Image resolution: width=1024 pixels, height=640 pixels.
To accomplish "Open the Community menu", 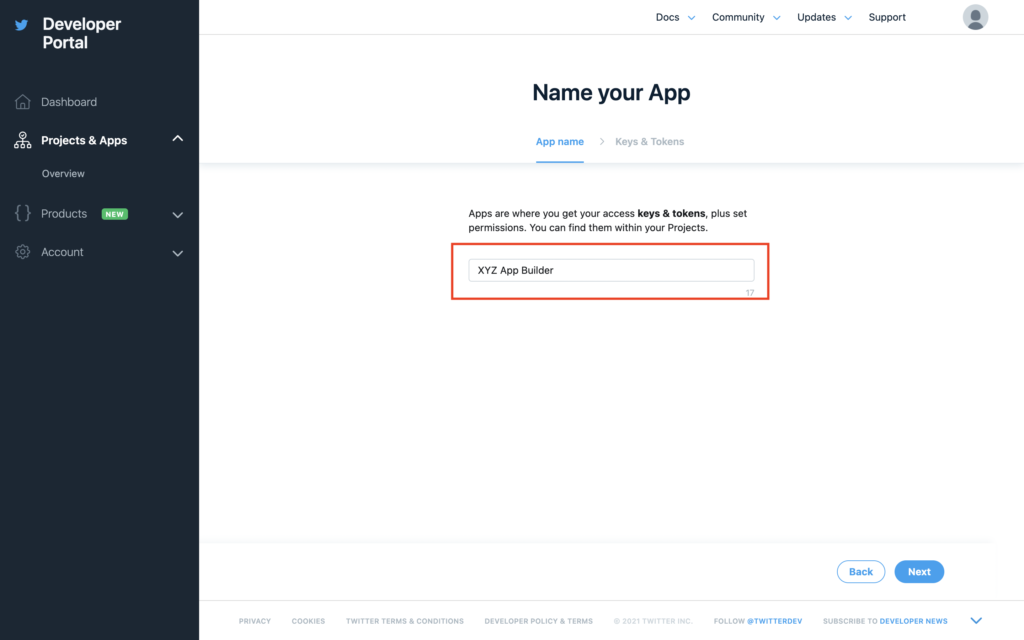I will 738,17.
